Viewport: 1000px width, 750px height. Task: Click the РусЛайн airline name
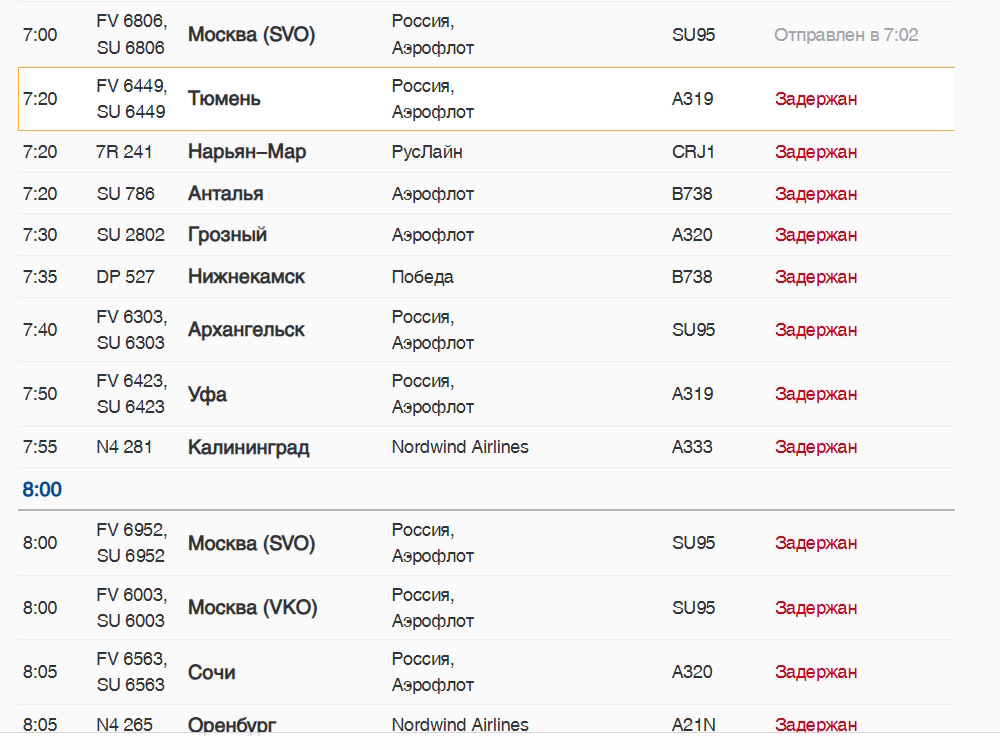(427, 152)
